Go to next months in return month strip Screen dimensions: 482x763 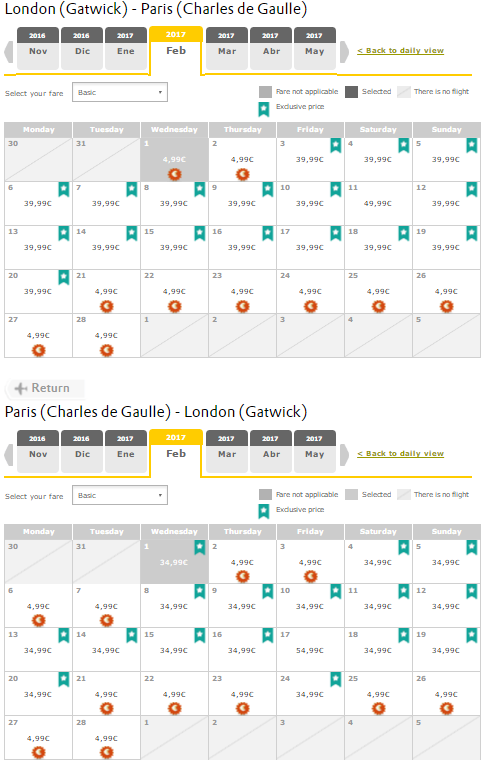click(x=344, y=455)
